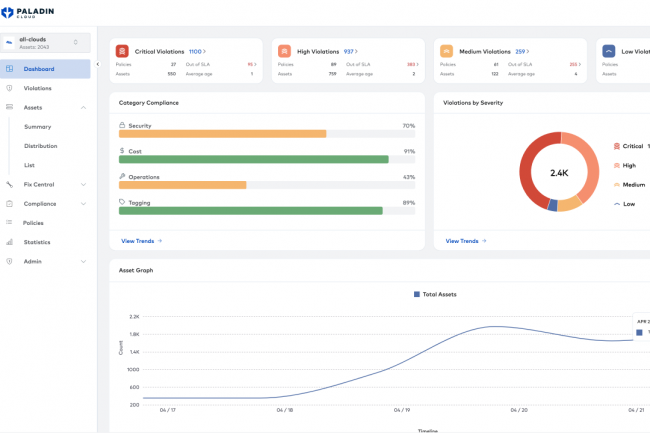Expand the Compliance menu

pos(84,203)
